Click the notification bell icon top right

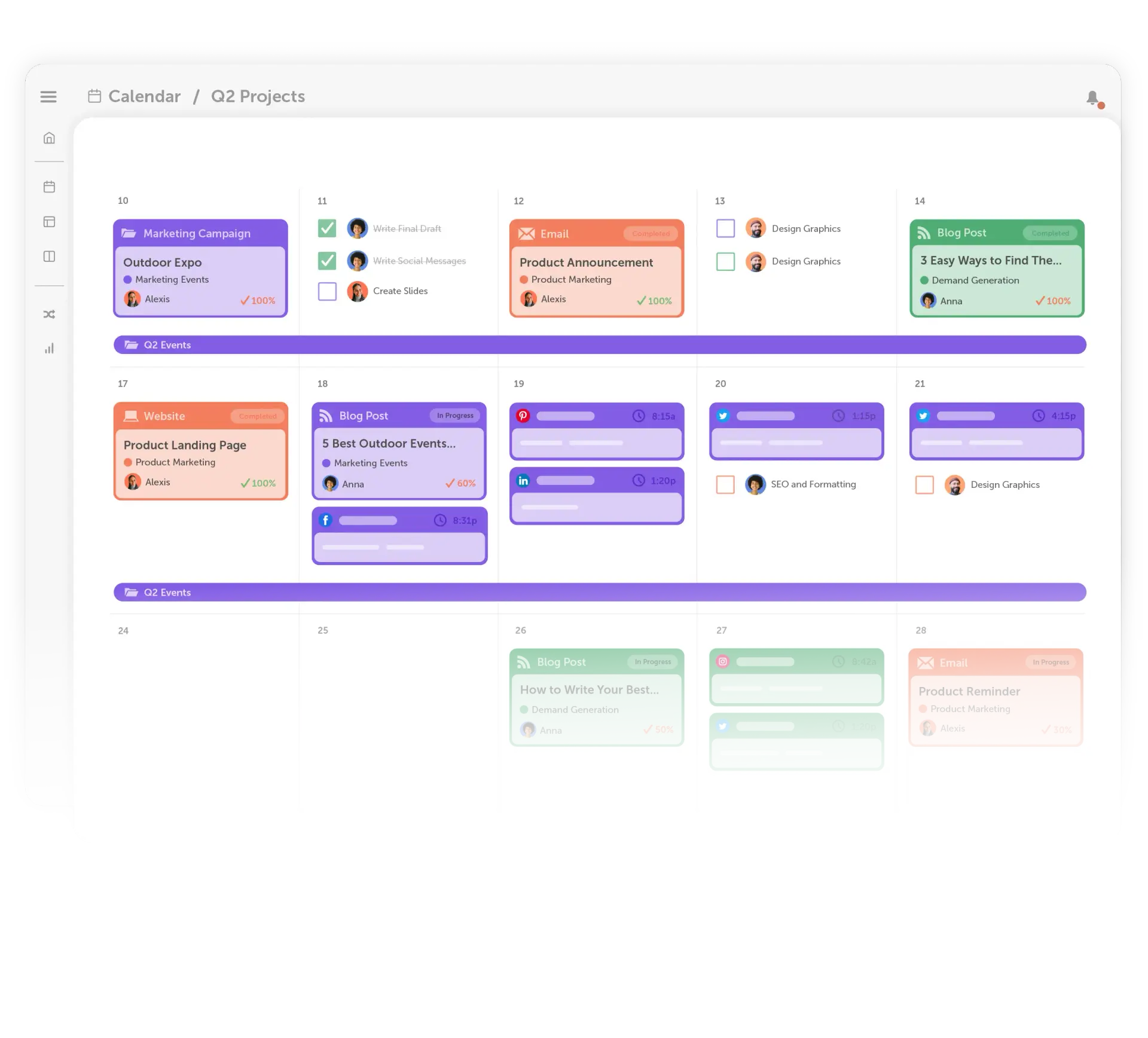click(x=1093, y=96)
